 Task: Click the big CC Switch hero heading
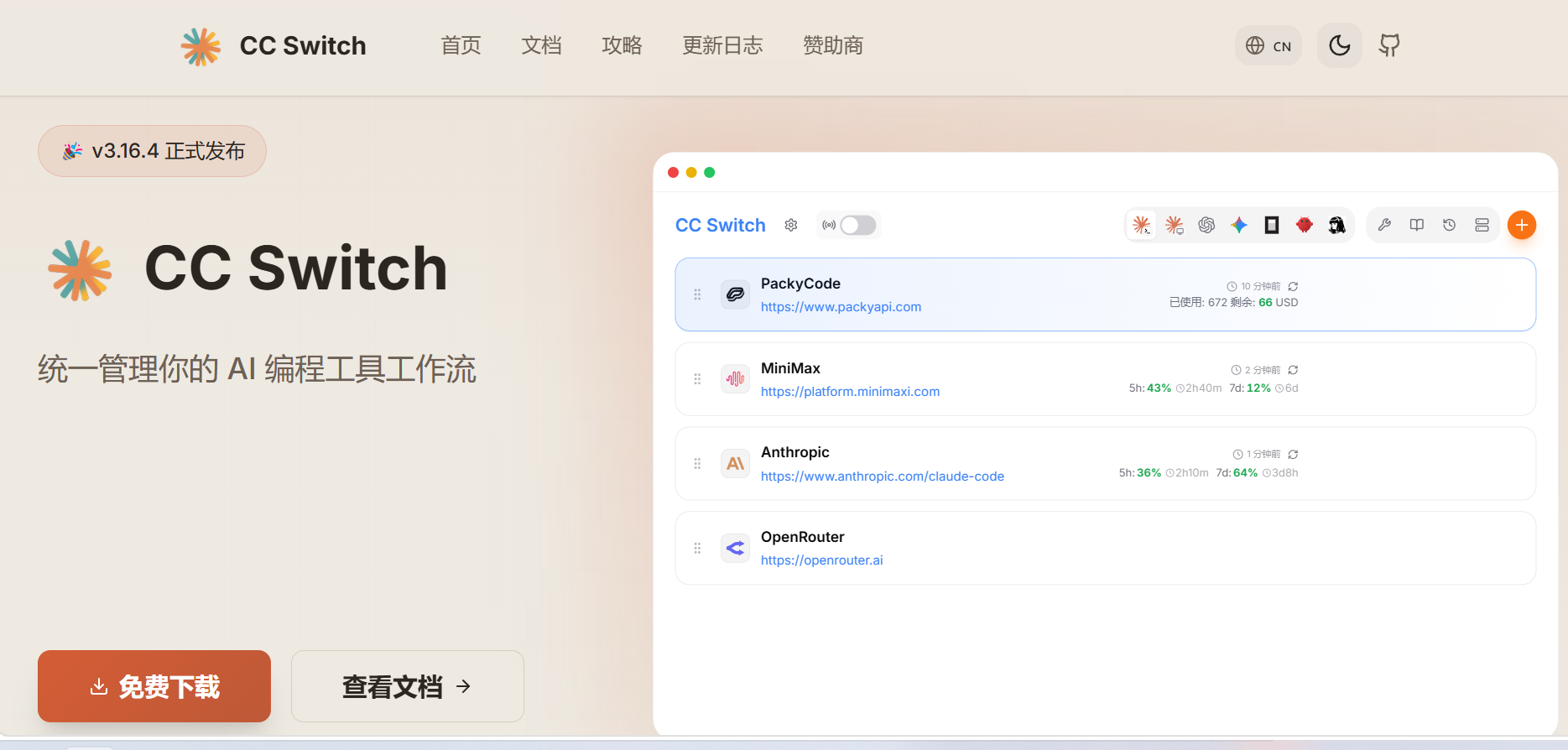(296, 269)
